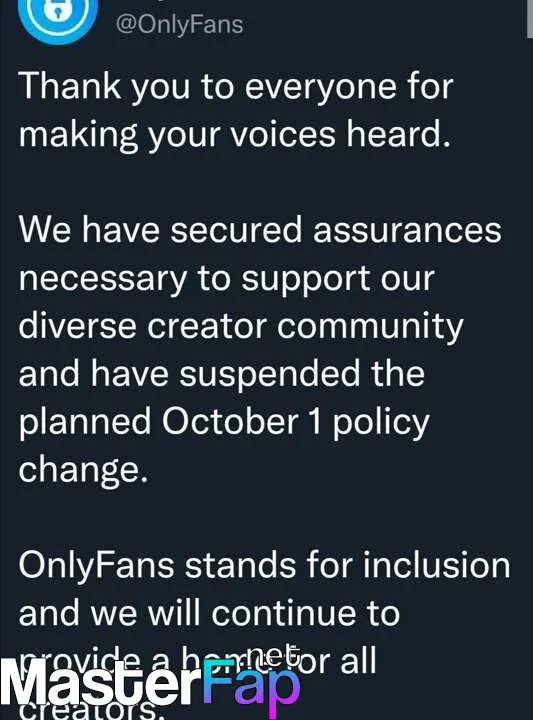Image resolution: width=533 pixels, height=720 pixels.
Task: Click the 'We have secured assurances' line
Action: (x=260, y=230)
